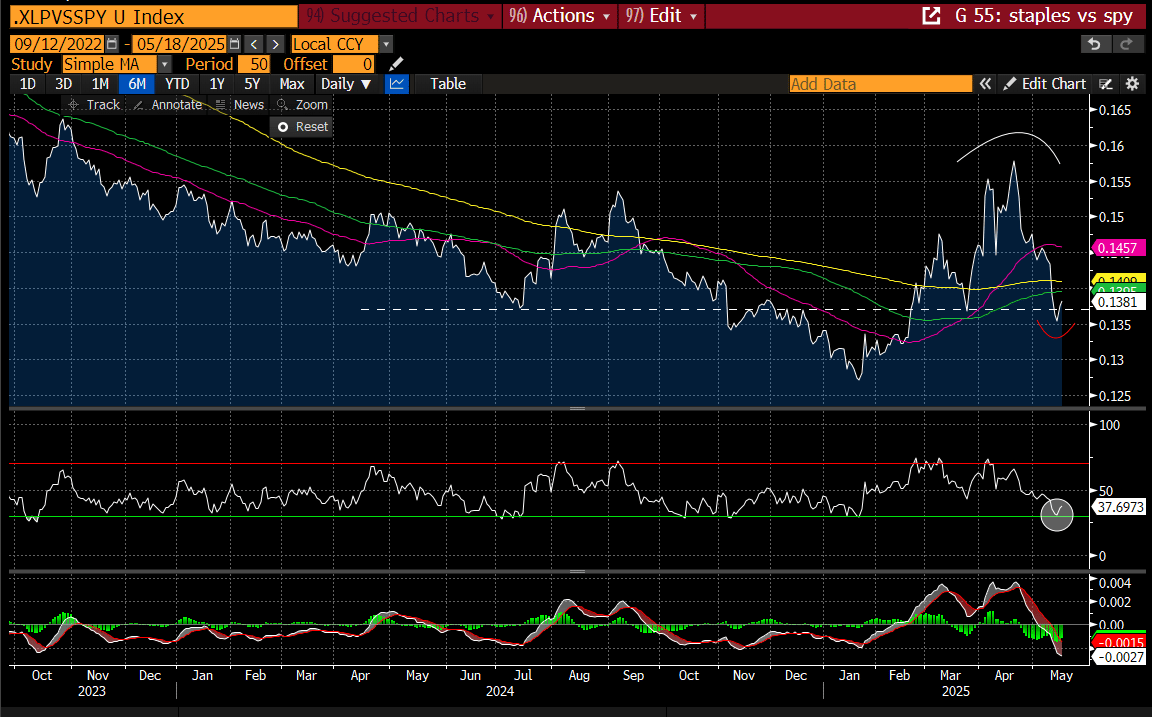Click the undo arrow
The height and width of the screenshot is (717, 1152).
[x=1095, y=44]
